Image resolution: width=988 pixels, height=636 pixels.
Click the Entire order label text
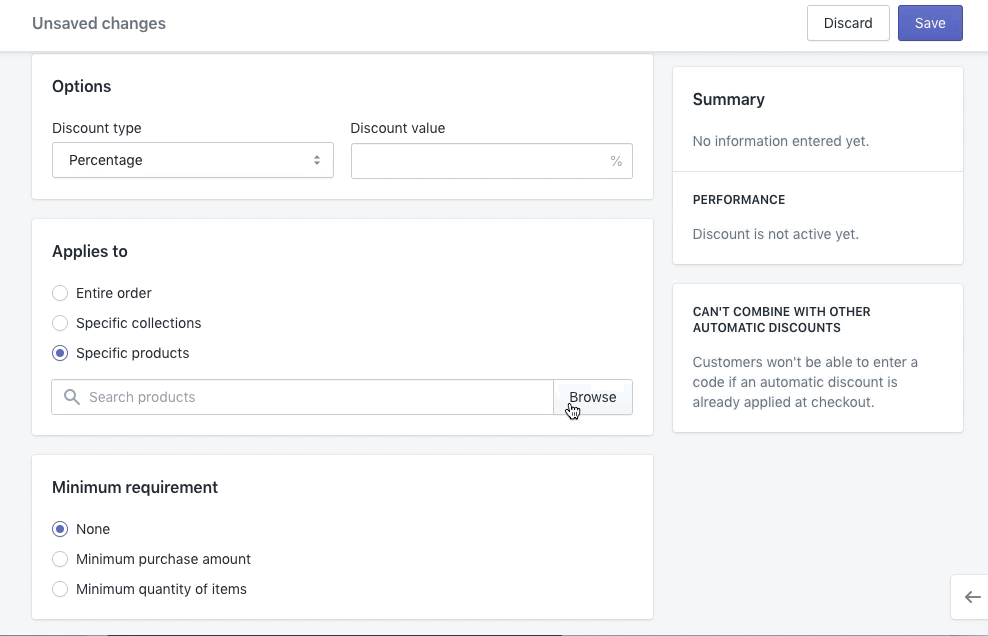(x=114, y=293)
